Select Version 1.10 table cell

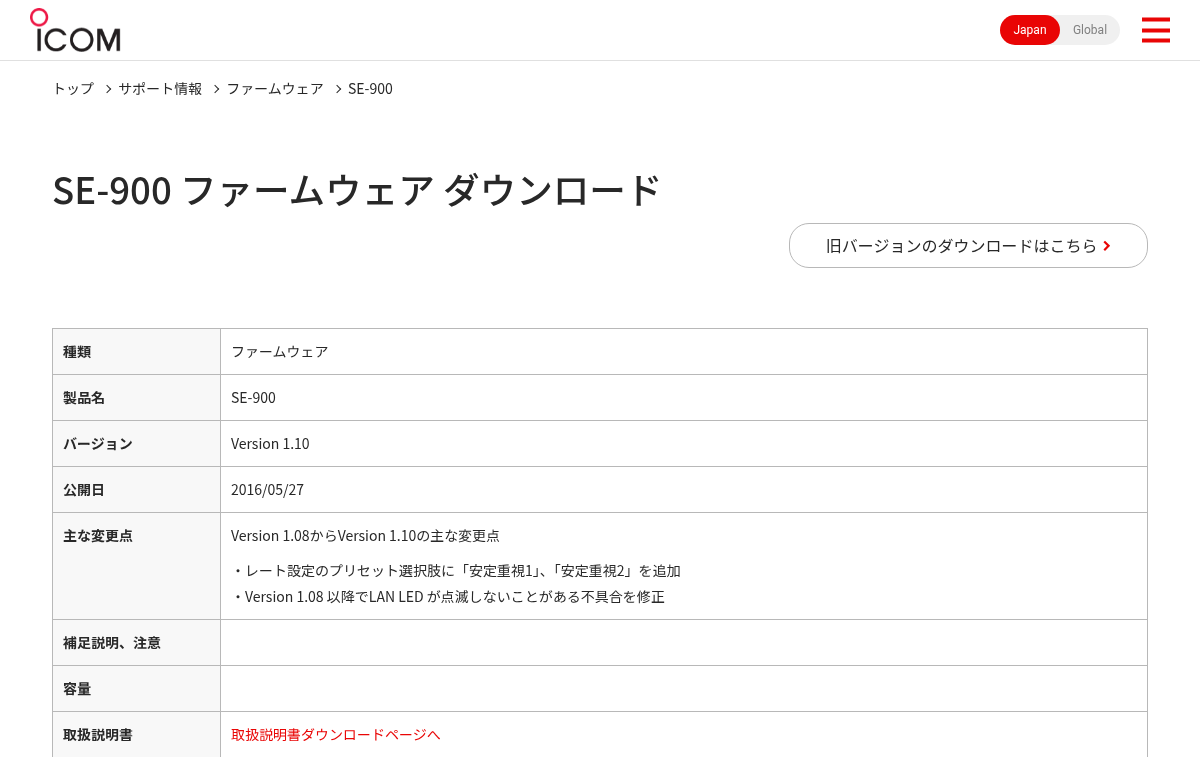684,444
